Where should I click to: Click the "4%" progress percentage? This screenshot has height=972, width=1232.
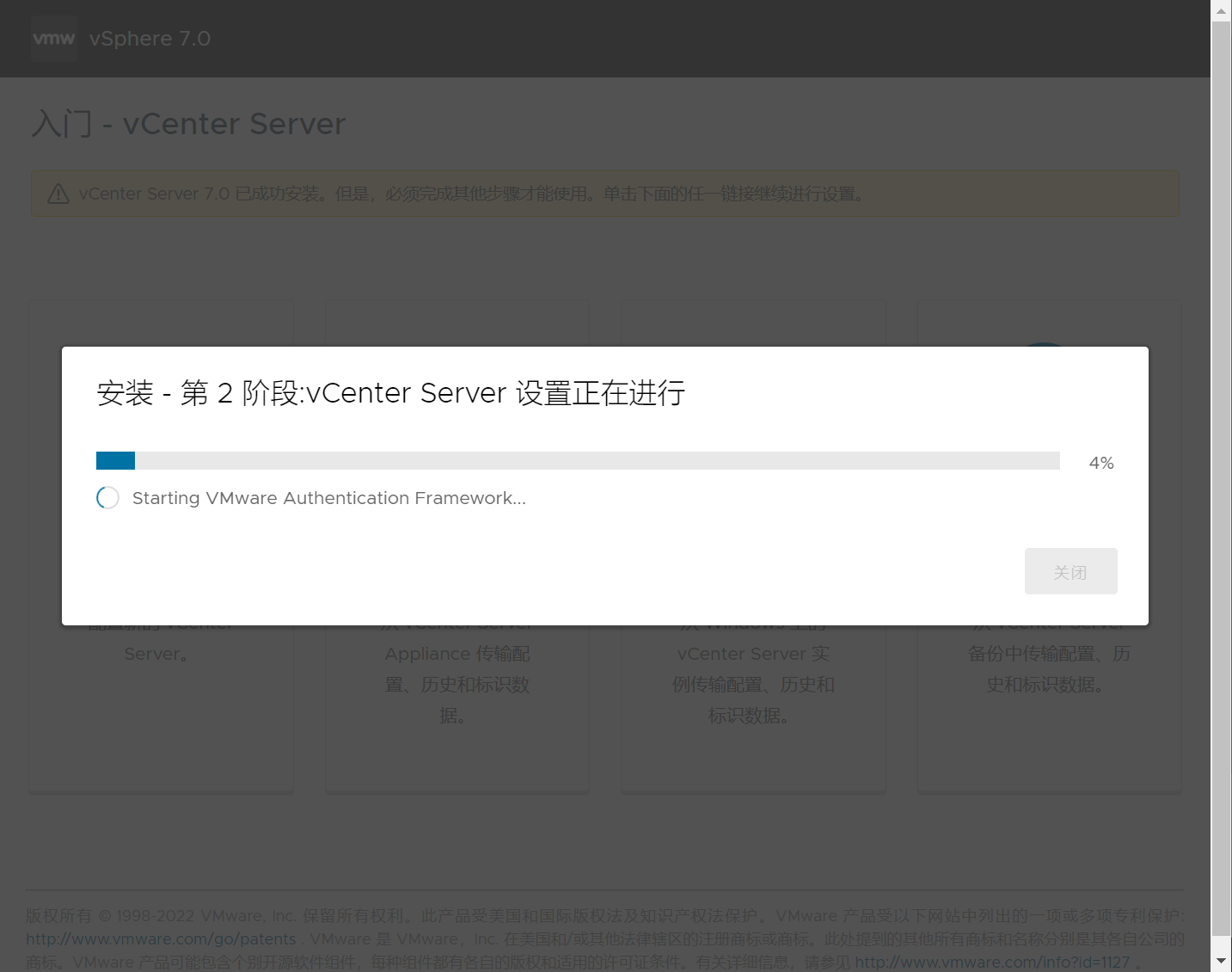click(x=1101, y=463)
